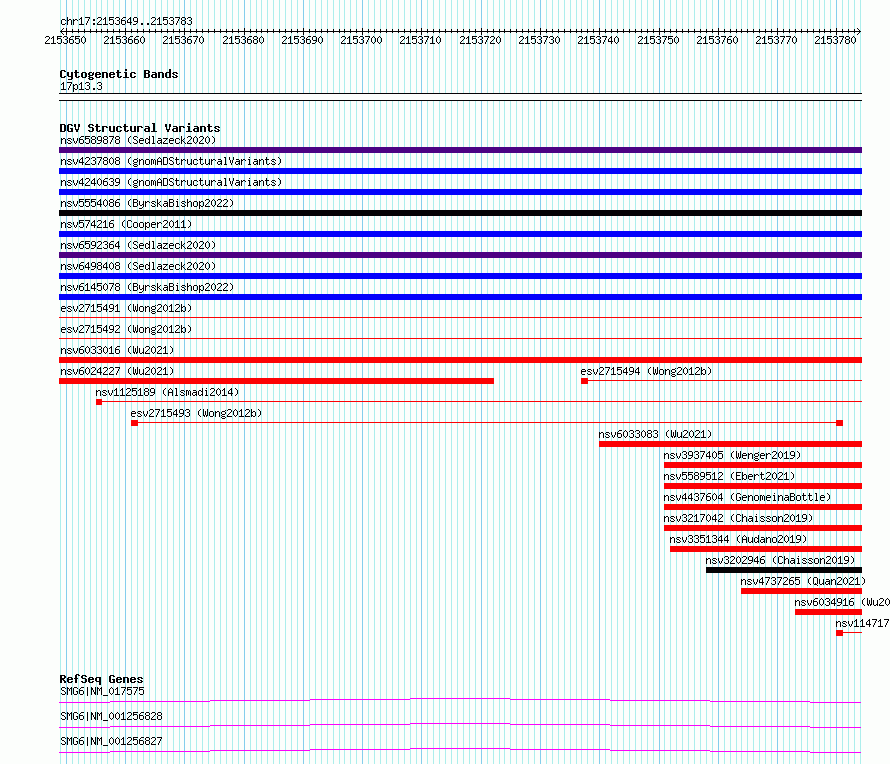The height and width of the screenshot is (764, 890).
Task: Open variant nsv6024227 (Wu2021) label
Action: 117,371
